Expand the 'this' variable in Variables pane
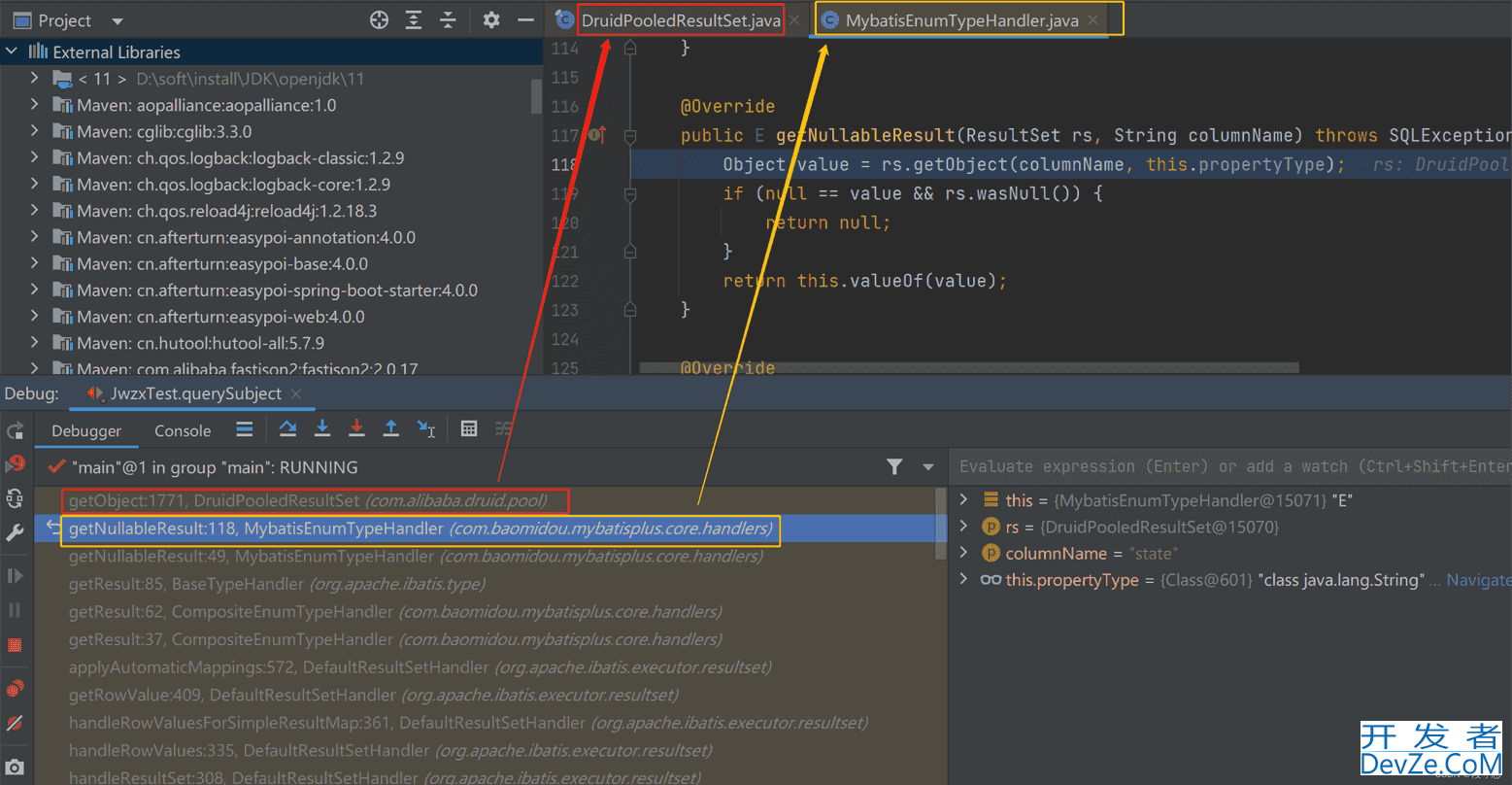Image resolution: width=1512 pixels, height=785 pixels. click(x=963, y=499)
